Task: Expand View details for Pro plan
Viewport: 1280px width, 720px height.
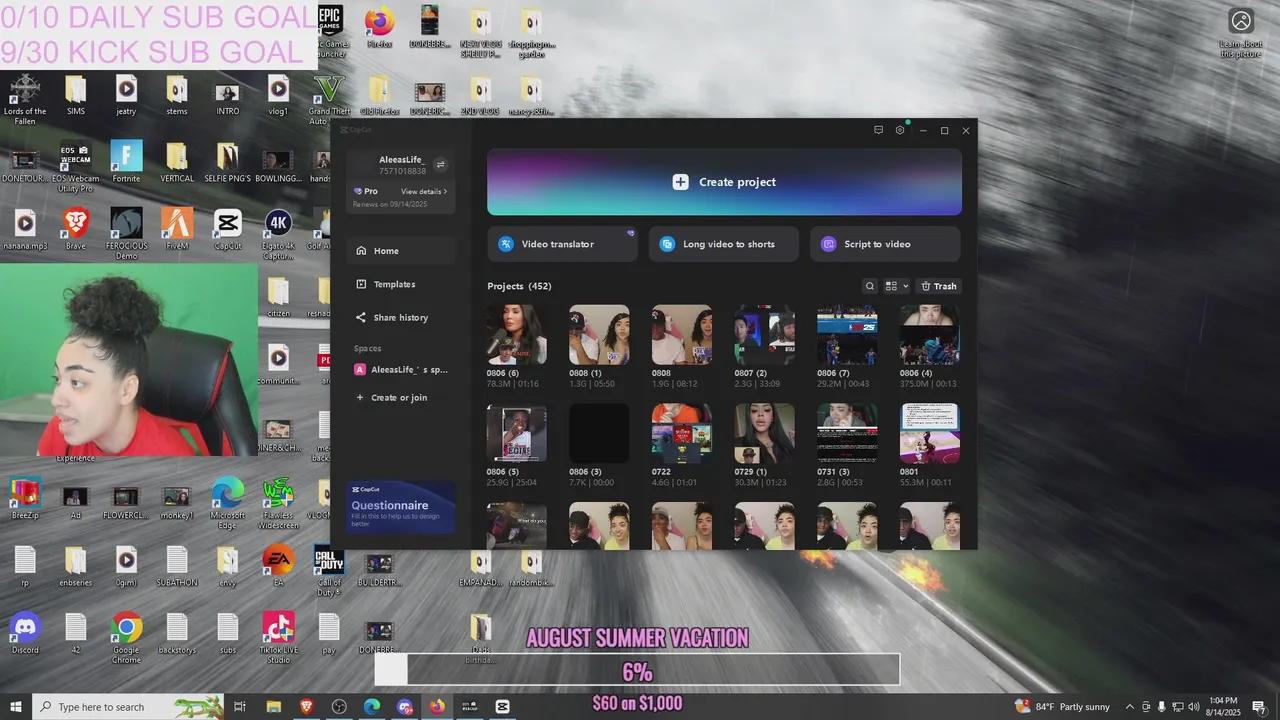Action: pos(424,191)
